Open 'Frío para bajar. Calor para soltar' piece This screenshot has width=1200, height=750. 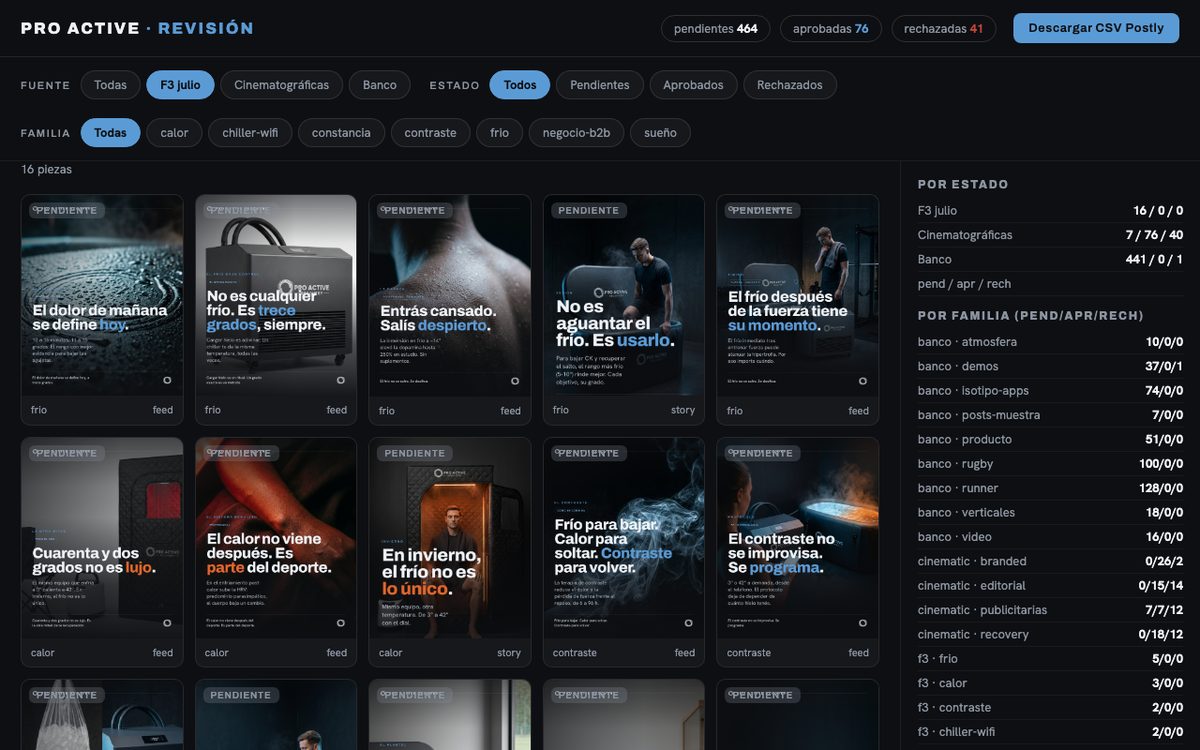point(624,552)
